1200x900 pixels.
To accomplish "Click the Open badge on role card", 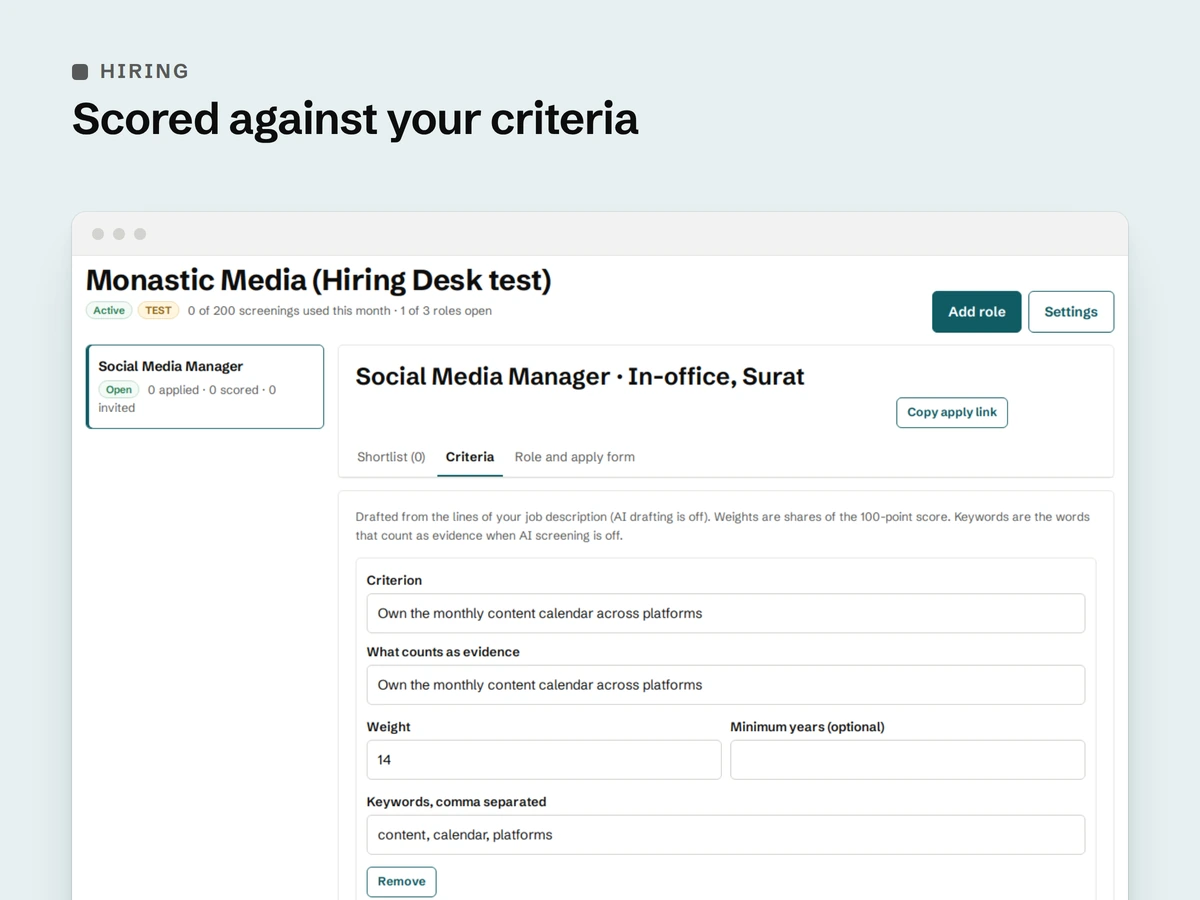I will [x=119, y=390].
